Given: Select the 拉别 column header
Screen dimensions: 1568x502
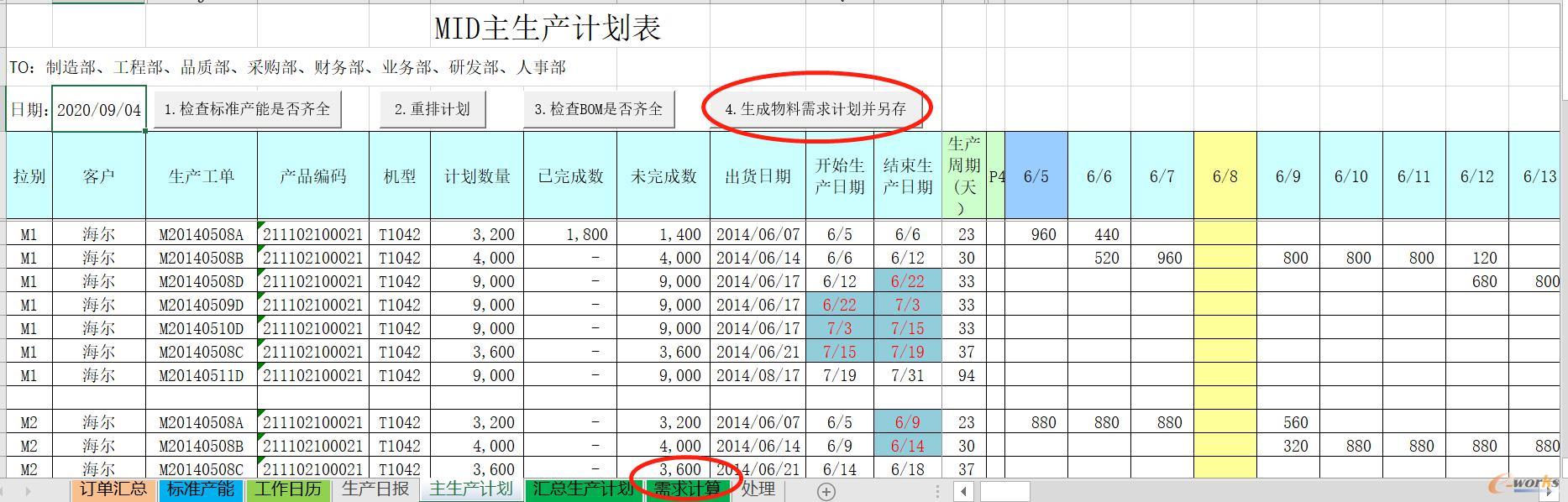Looking at the screenshot, I should pyautogui.click(x=29, y=176).
